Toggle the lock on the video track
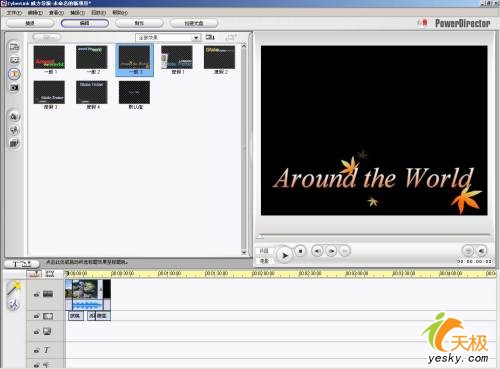Image resolution: width=500 pixels, height=369 pixels. 37,294
